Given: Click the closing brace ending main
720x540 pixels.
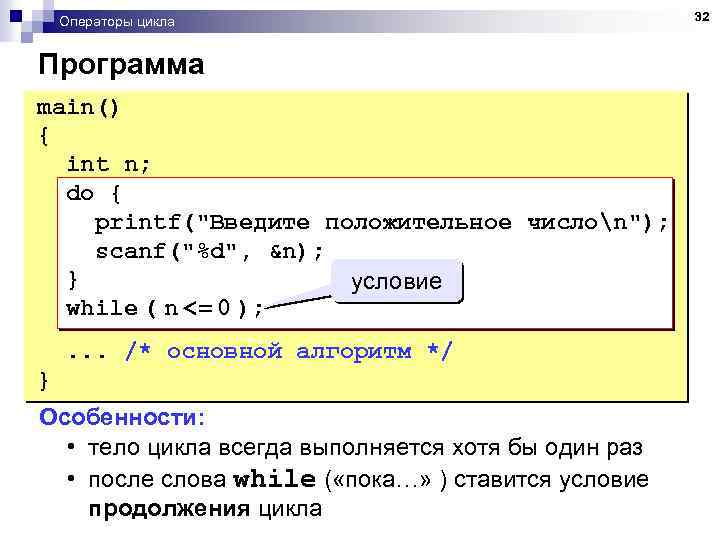Looking at the screenshot, I should (x=44, y=381).
